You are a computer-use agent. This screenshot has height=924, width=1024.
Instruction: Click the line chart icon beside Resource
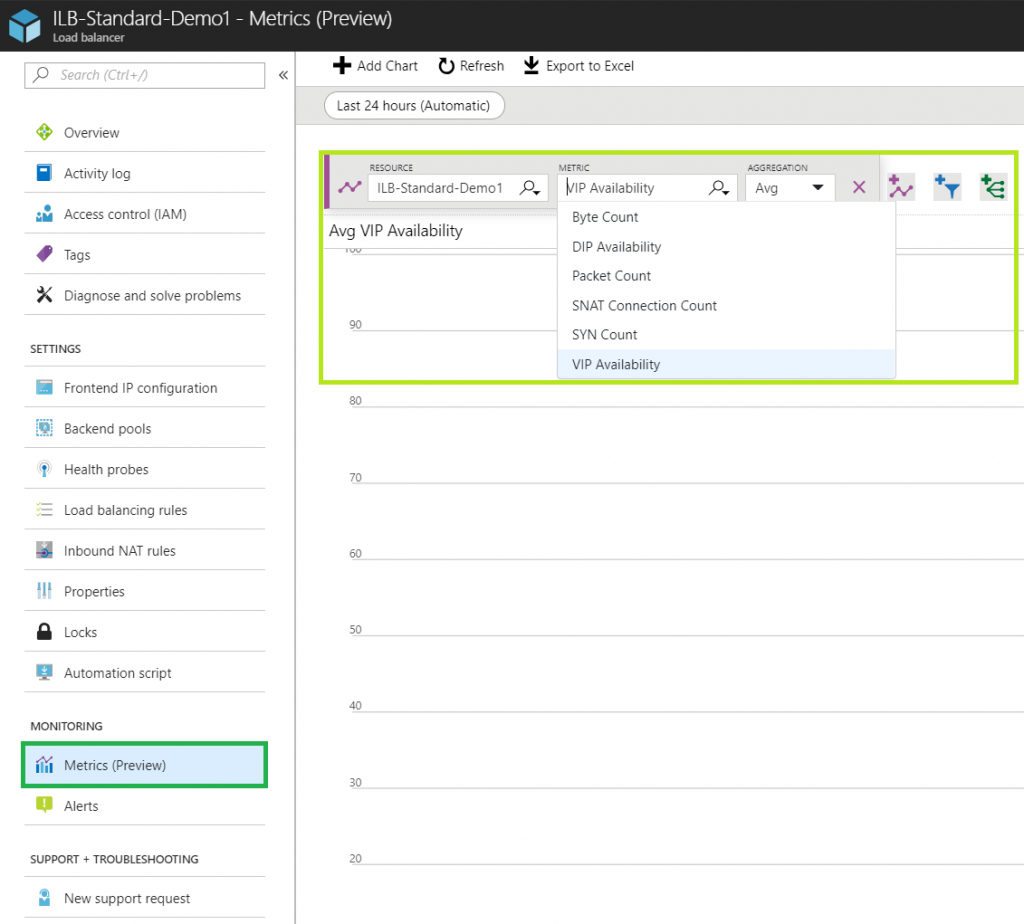pos(349,187)
